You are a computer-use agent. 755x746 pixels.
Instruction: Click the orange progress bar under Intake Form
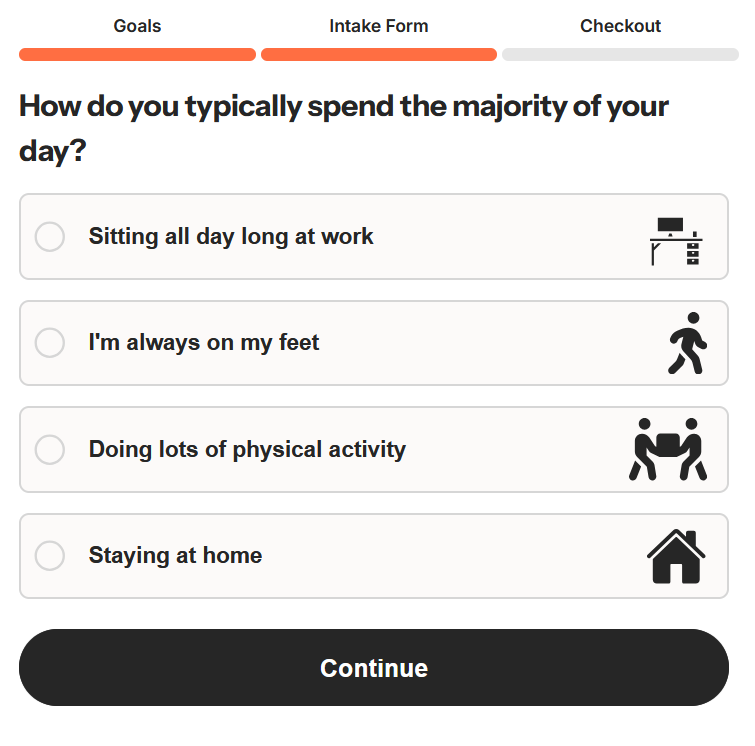378,54
